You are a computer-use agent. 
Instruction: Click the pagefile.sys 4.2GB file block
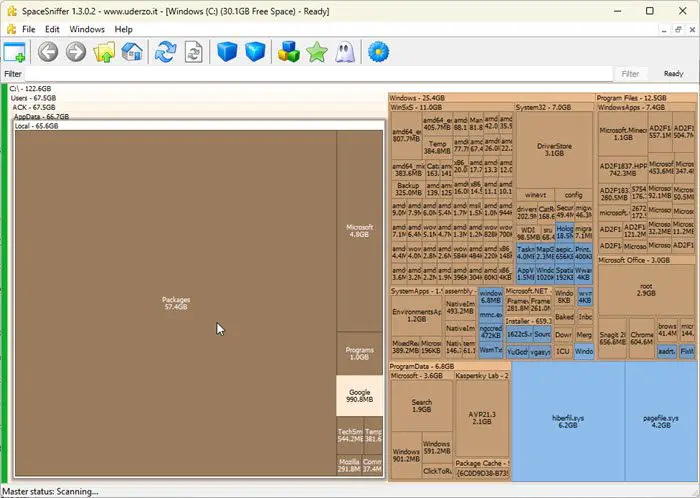pyautogui.click(x=661, y=422)
